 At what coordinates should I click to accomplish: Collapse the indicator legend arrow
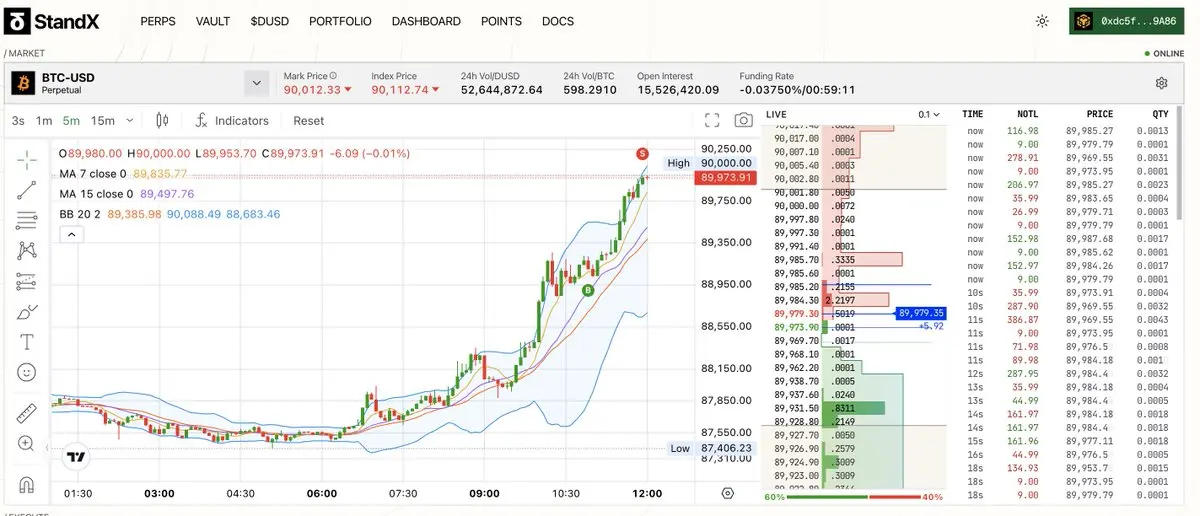pyautogui.click(x=71, y=235)
